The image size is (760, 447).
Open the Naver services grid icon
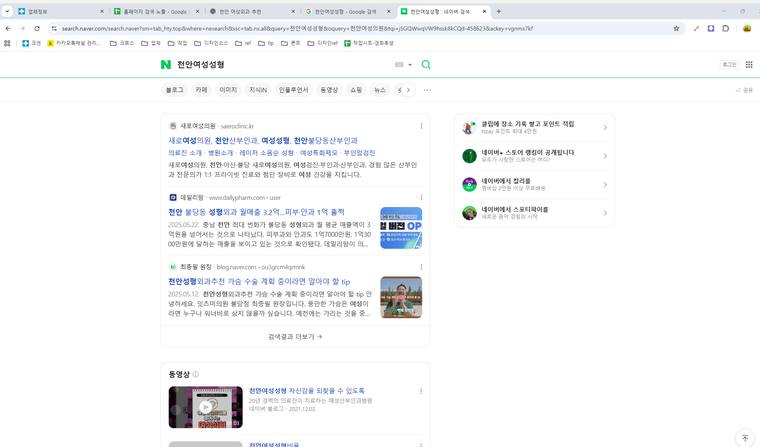749,64
